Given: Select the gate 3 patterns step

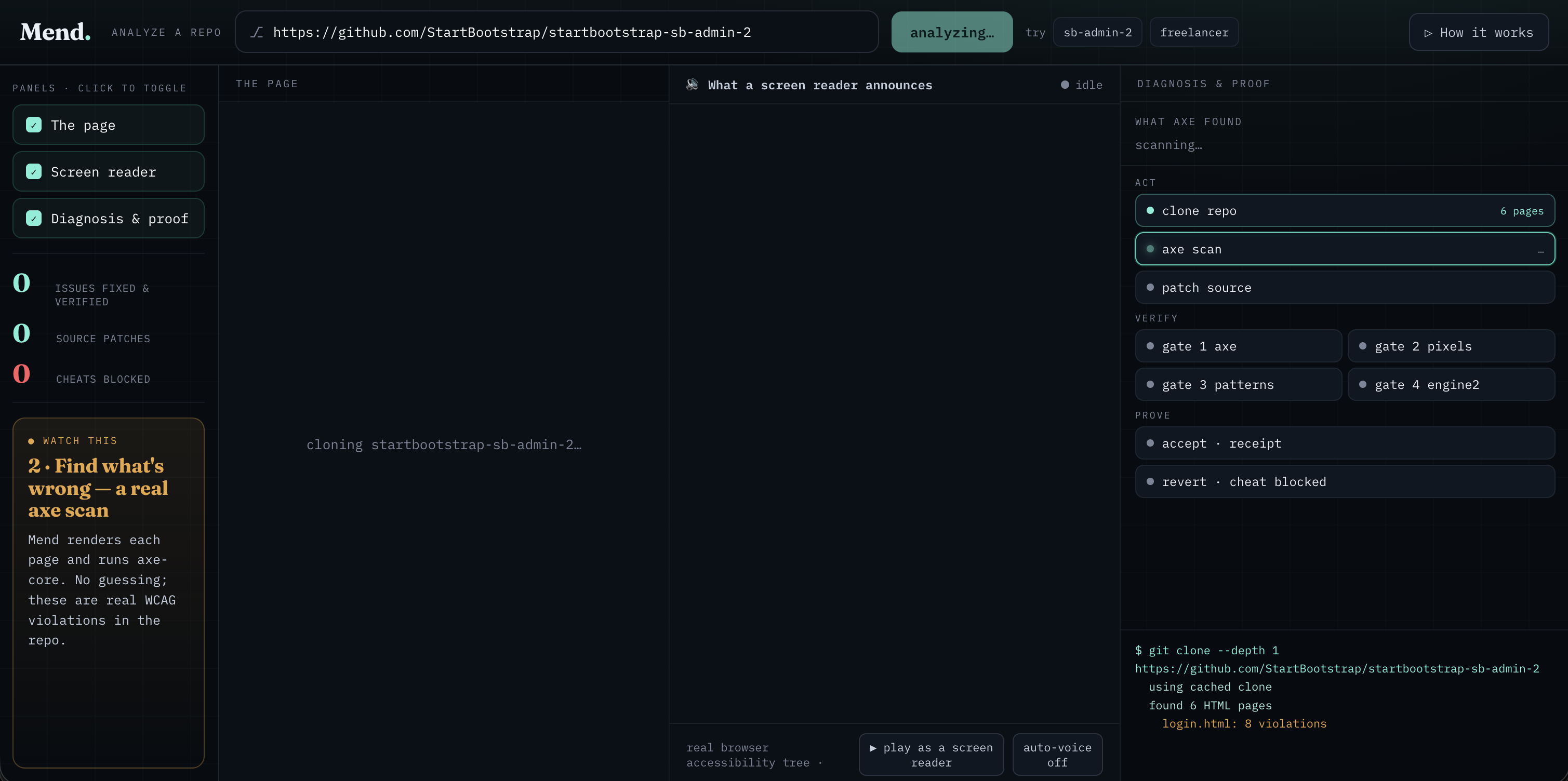Looking at the screenshot, I should click(1238, 384).
